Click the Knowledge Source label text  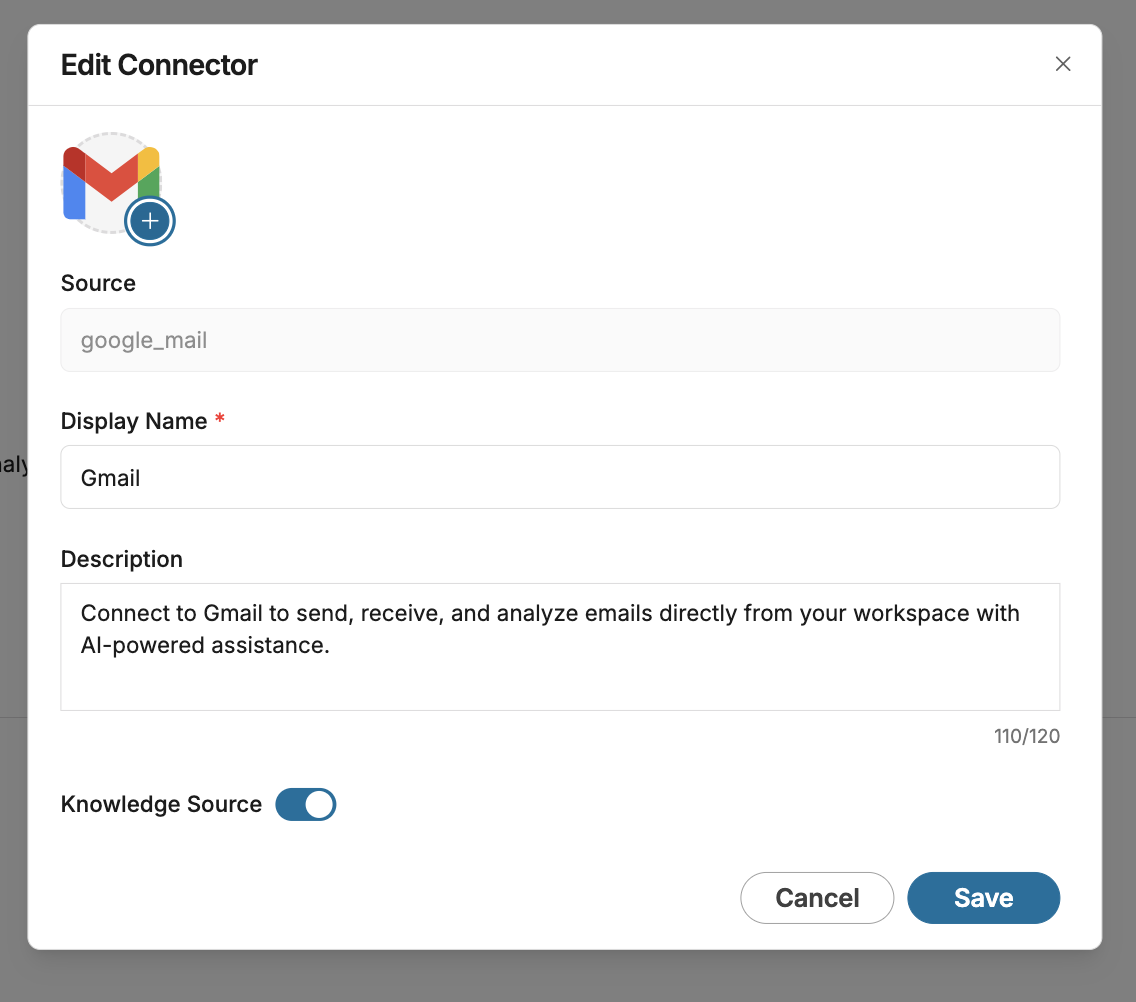point(161,804)
